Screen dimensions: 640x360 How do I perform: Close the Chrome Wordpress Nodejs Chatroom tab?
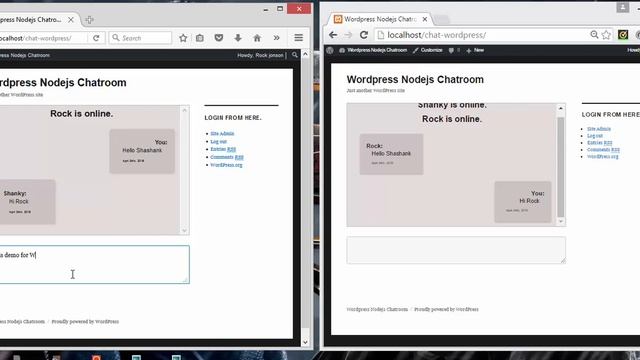click(x=424, y=19)
